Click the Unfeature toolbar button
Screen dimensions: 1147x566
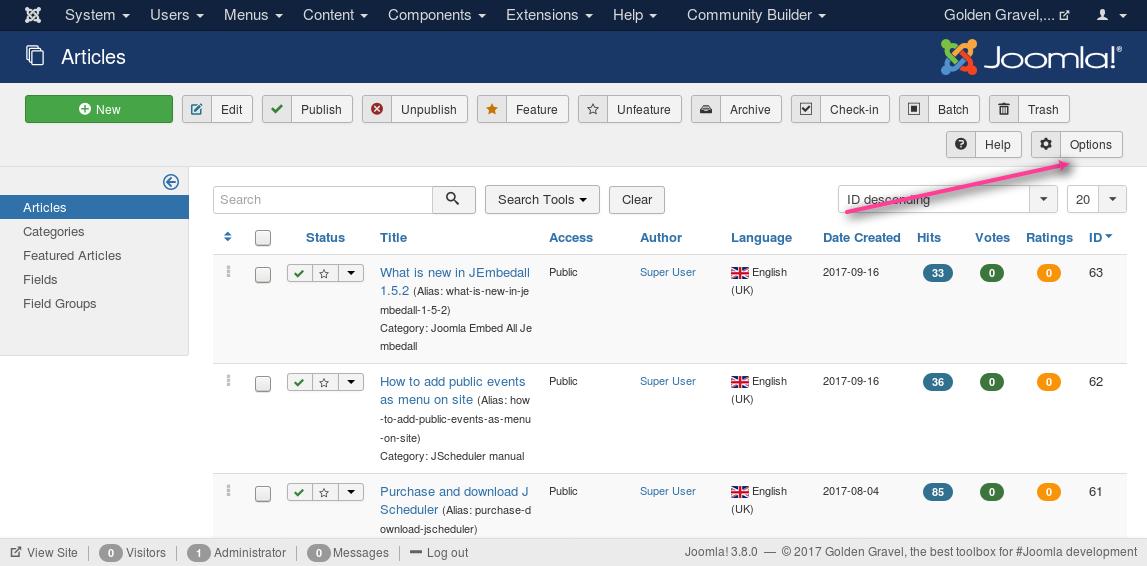click(x=630, y=109)
